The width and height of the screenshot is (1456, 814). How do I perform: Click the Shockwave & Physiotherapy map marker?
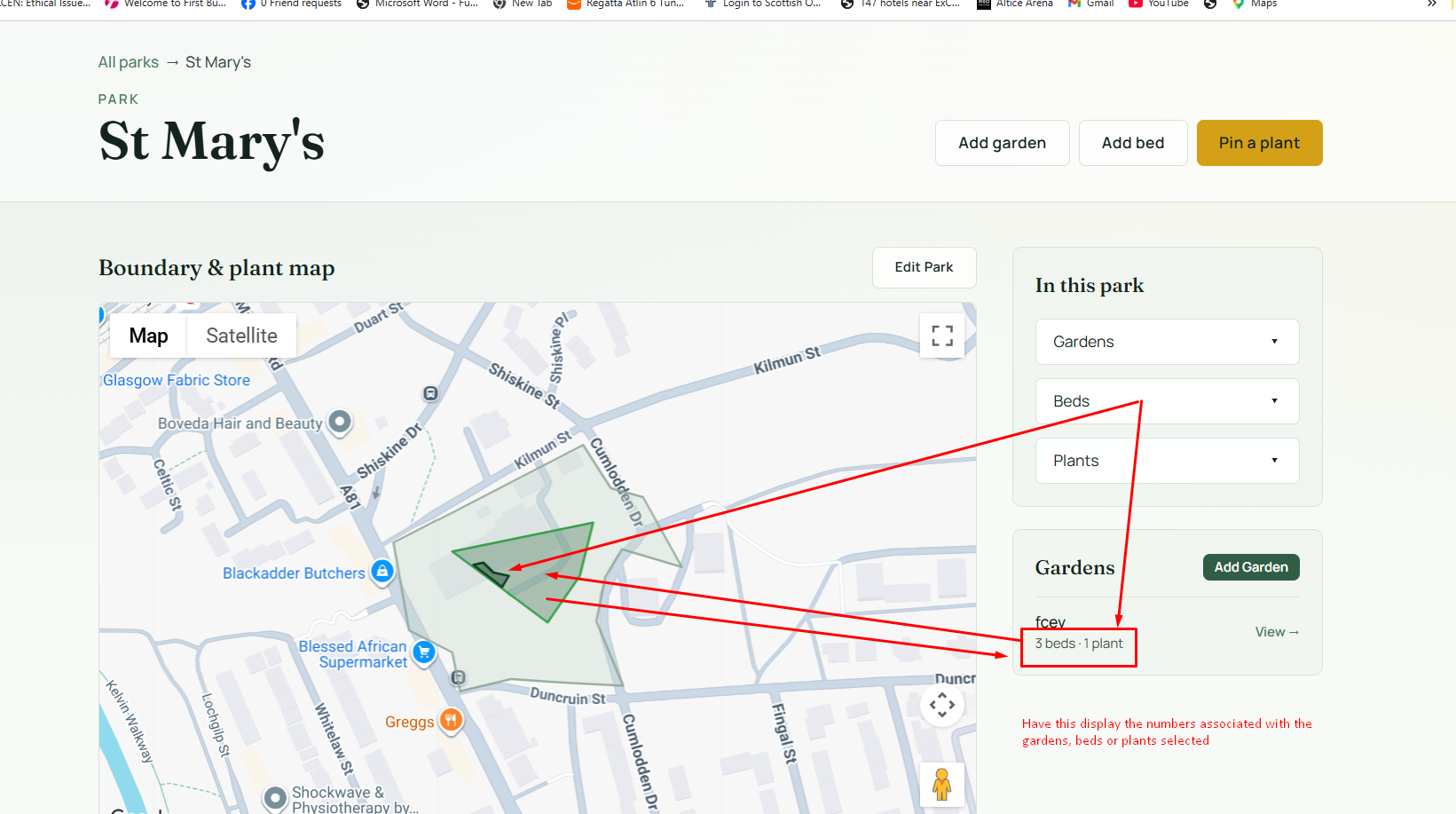[275, 797]
